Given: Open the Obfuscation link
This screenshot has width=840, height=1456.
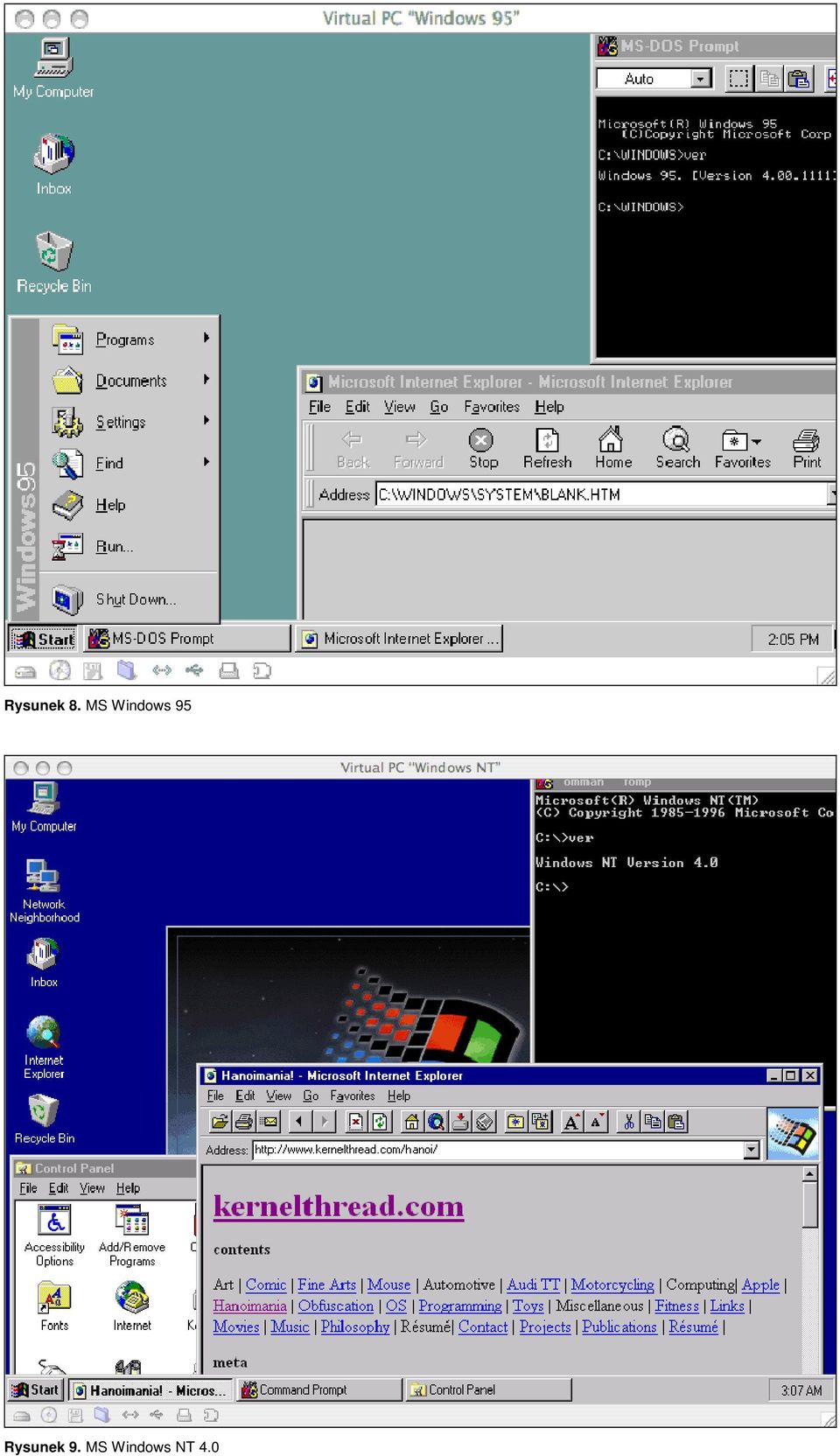Looking at the screenshot, I should [335, 1305].
